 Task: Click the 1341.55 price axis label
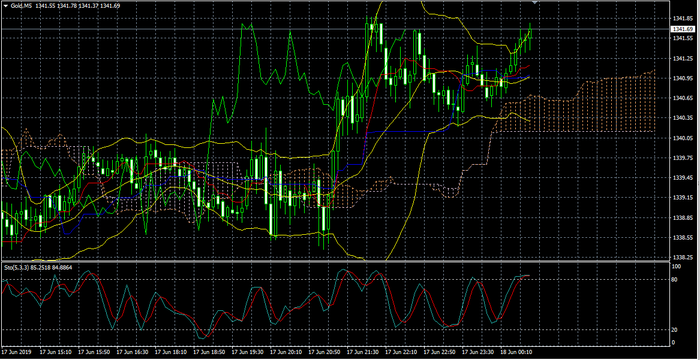[x=682, y=39]
